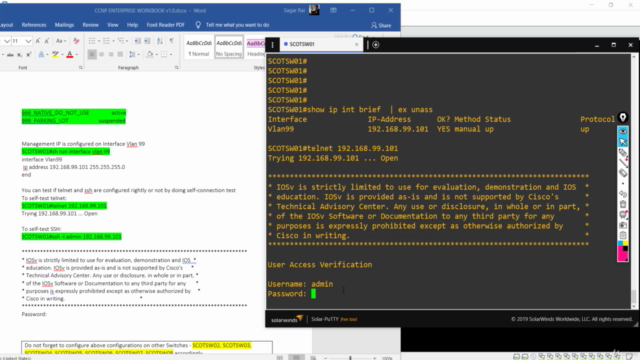This screenshot has width=640, height=360.
Task: Expand the borders dropdown arrow
Action: 171,54
